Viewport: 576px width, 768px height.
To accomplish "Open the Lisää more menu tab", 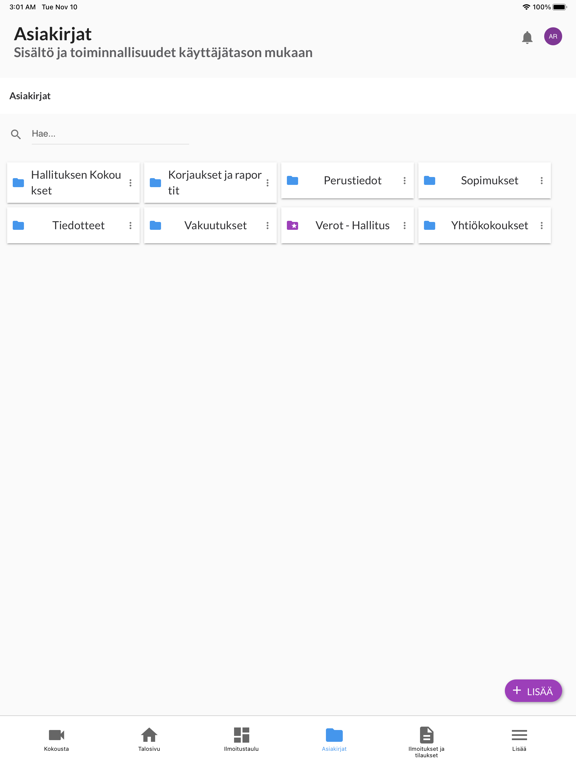I will [x=519, y=739].
